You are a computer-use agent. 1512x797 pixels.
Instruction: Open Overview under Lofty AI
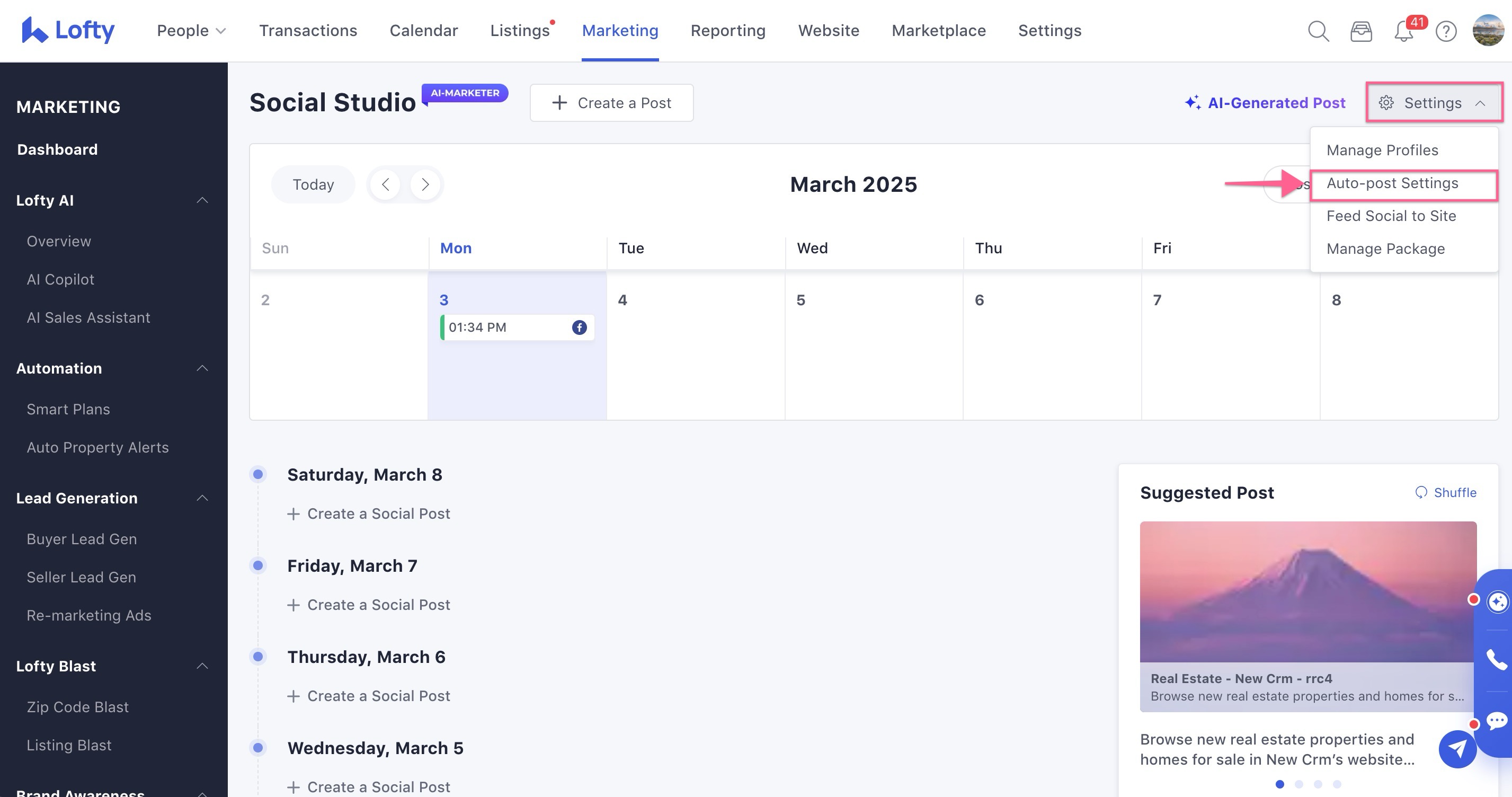pyautogui.click(x=59, y=242)
